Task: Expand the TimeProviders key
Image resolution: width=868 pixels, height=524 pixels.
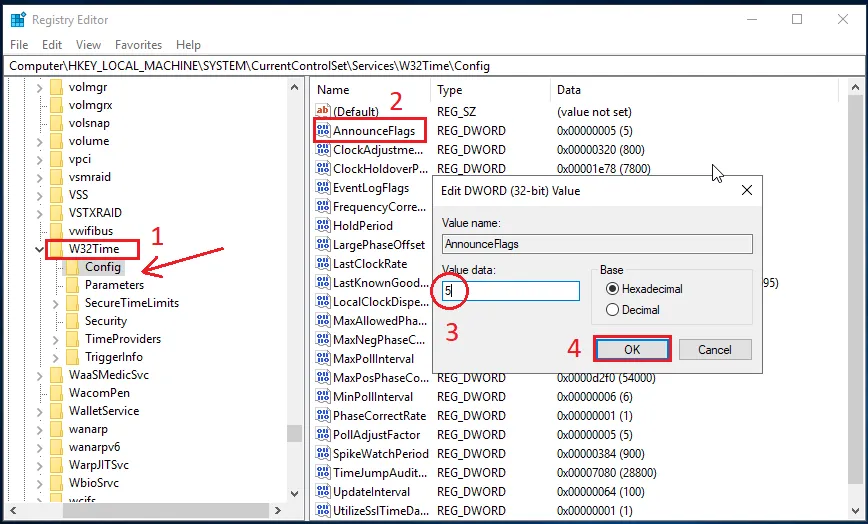Action: (x=55, y=339)
